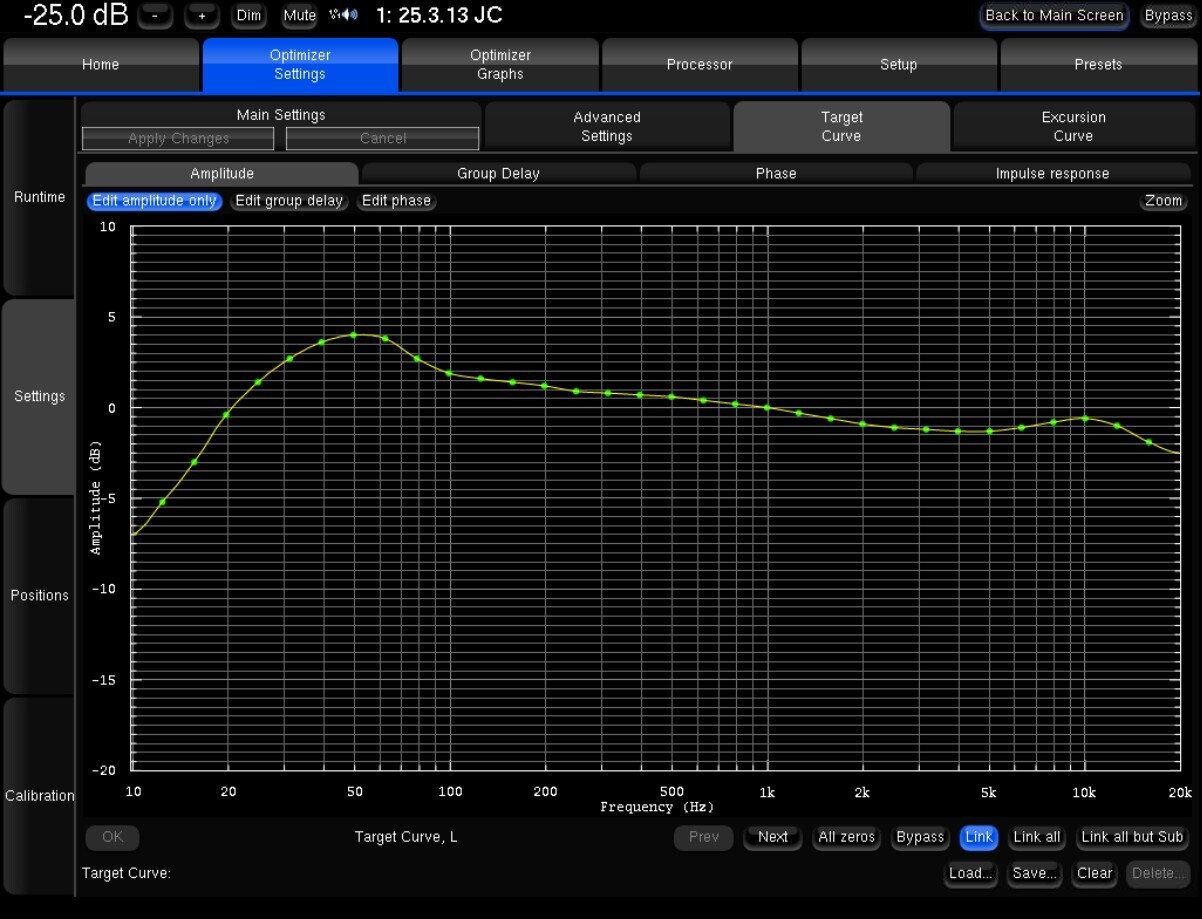Open the Presets tab
This screenshot has width=1202, height=919.
click(1098, 65)
